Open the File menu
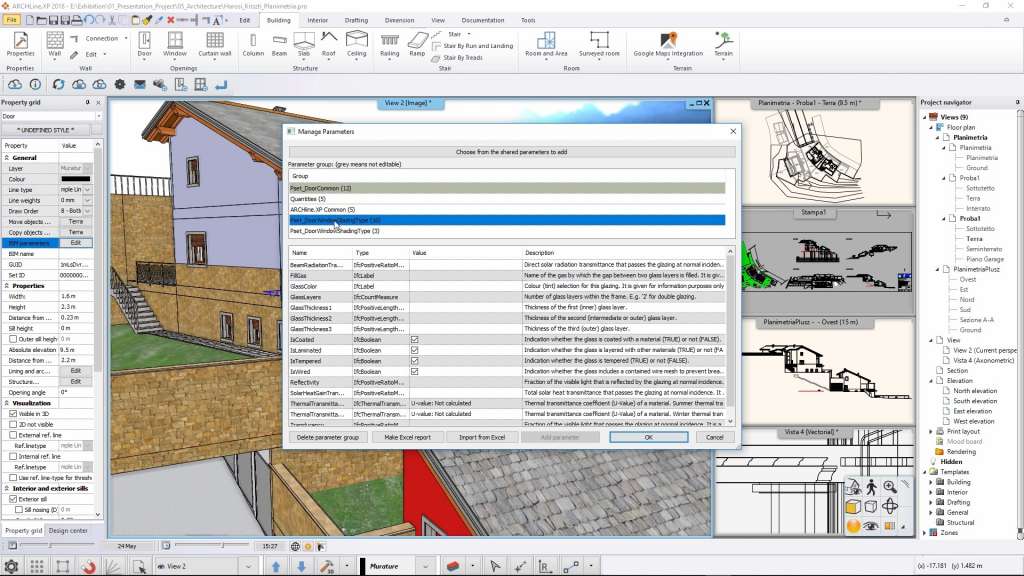Viewport: 1024px width, 576px height. point(12,20)
